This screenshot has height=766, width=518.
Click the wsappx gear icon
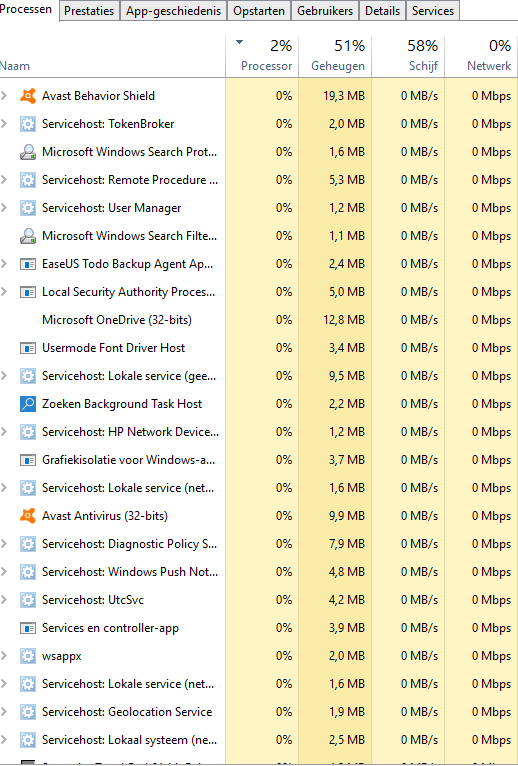pos(28,656)
